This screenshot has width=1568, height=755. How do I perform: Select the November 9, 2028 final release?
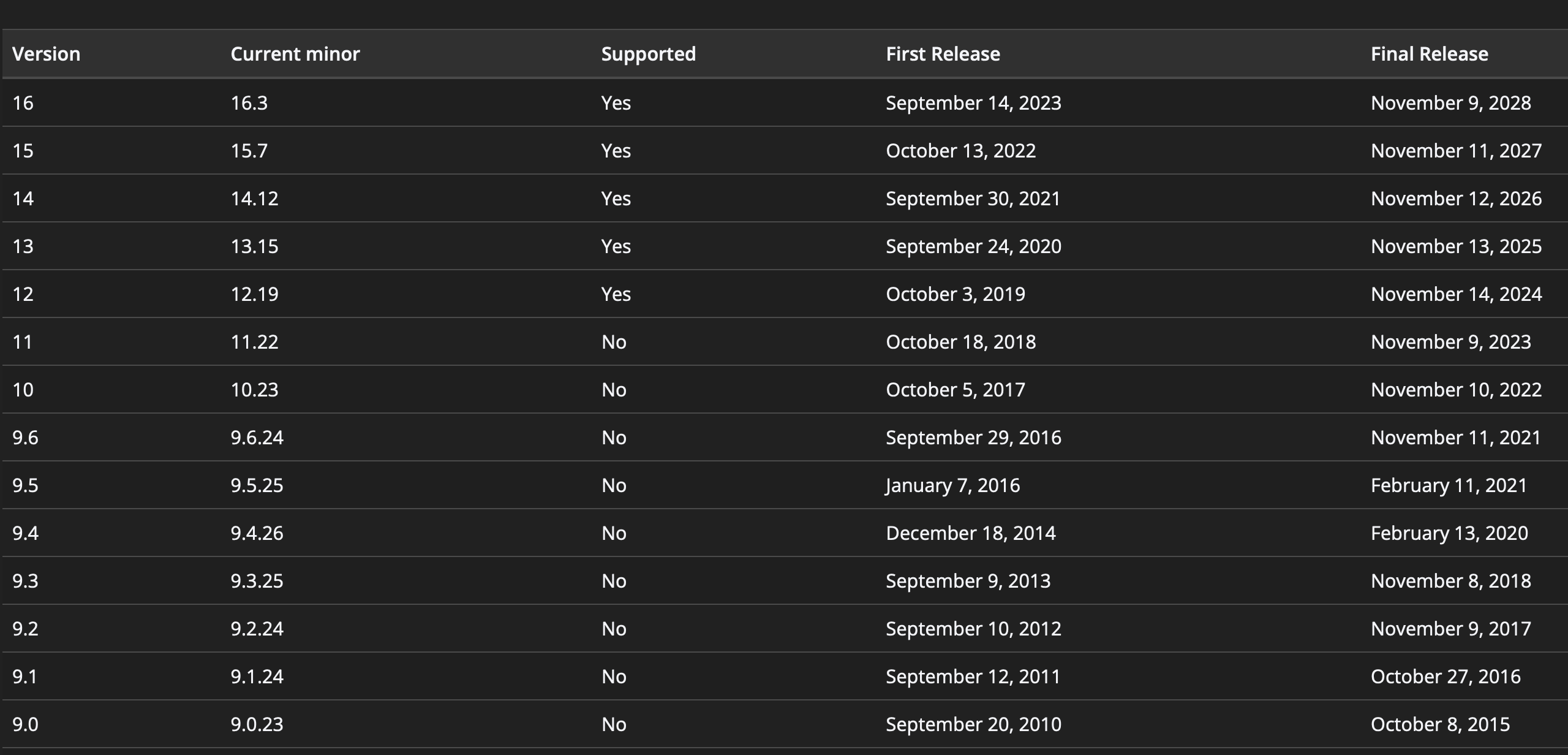tap(1450, 103)
